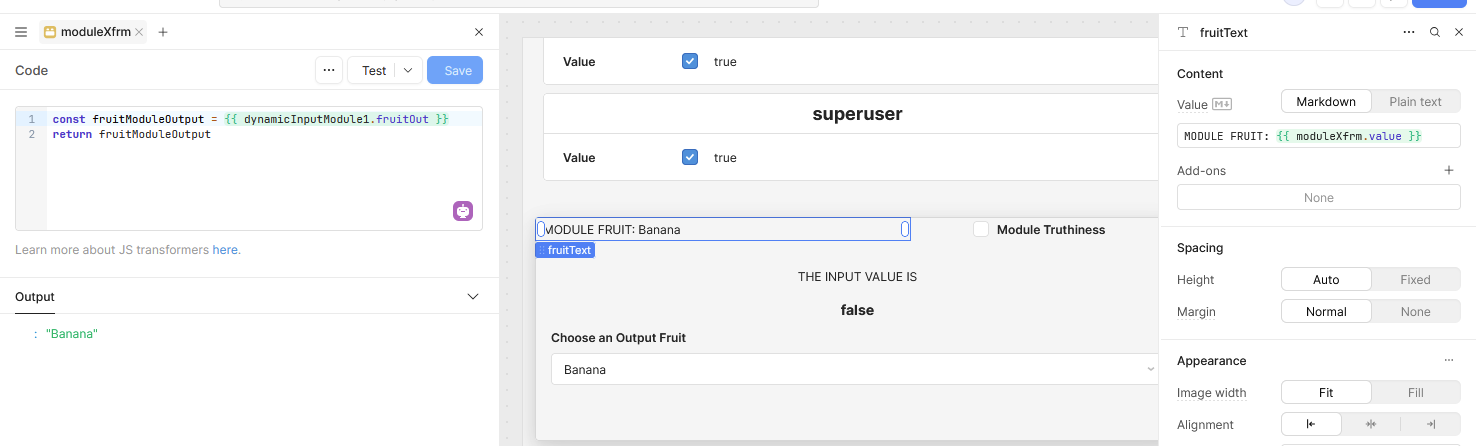The height and width of the screenshot is (446, 1476).
Task: Align content to the right
Action: point(1431,425)
